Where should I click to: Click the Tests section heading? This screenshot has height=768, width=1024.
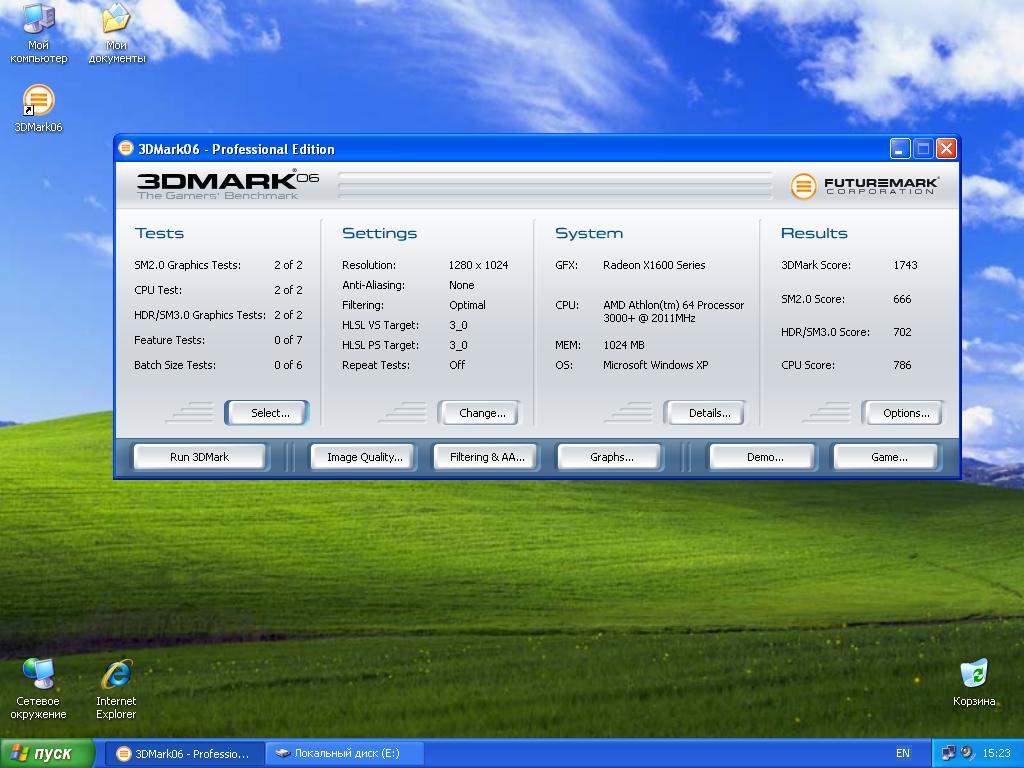tap(159, 233)
